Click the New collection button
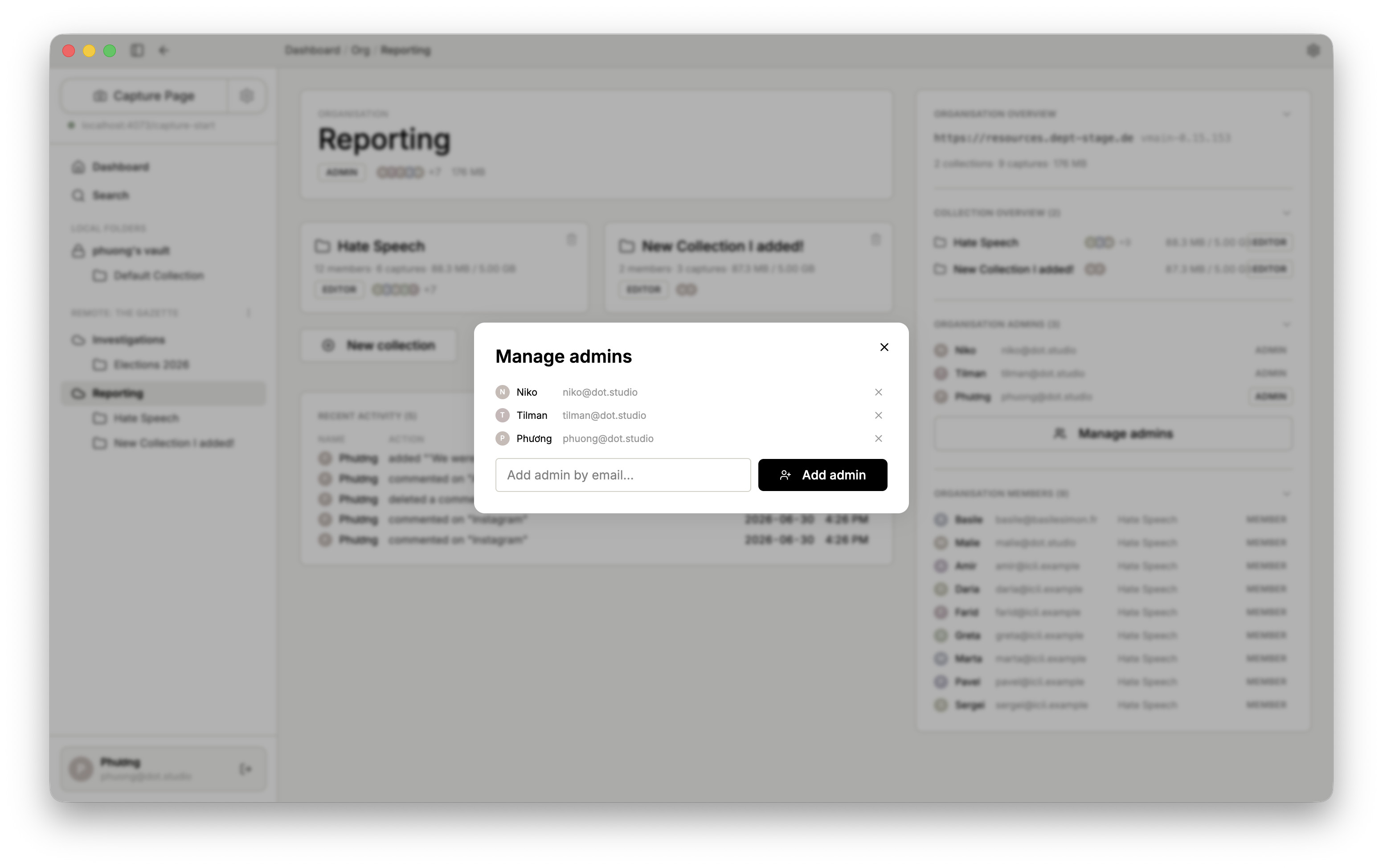 (379, 345)
